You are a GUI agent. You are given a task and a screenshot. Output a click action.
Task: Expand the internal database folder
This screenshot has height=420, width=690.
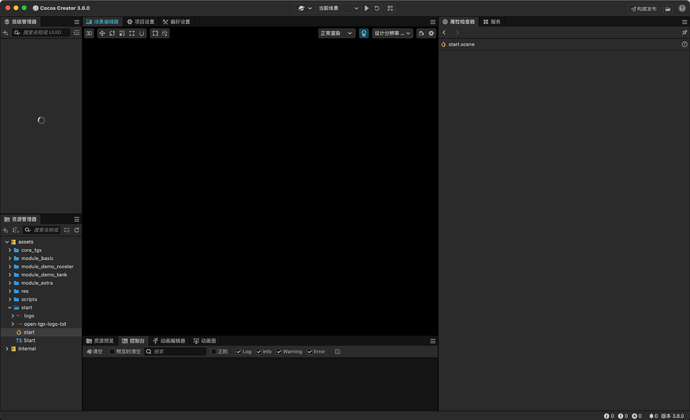click(7, 349)
